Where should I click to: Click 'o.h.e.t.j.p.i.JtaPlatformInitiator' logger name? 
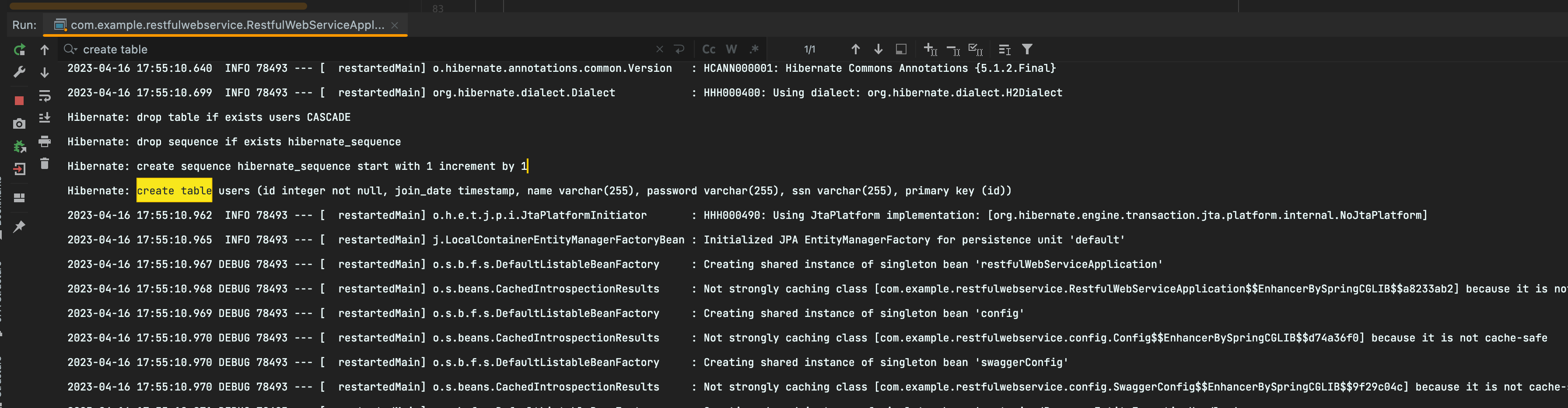pyautogui.click(x=539, y=215)
